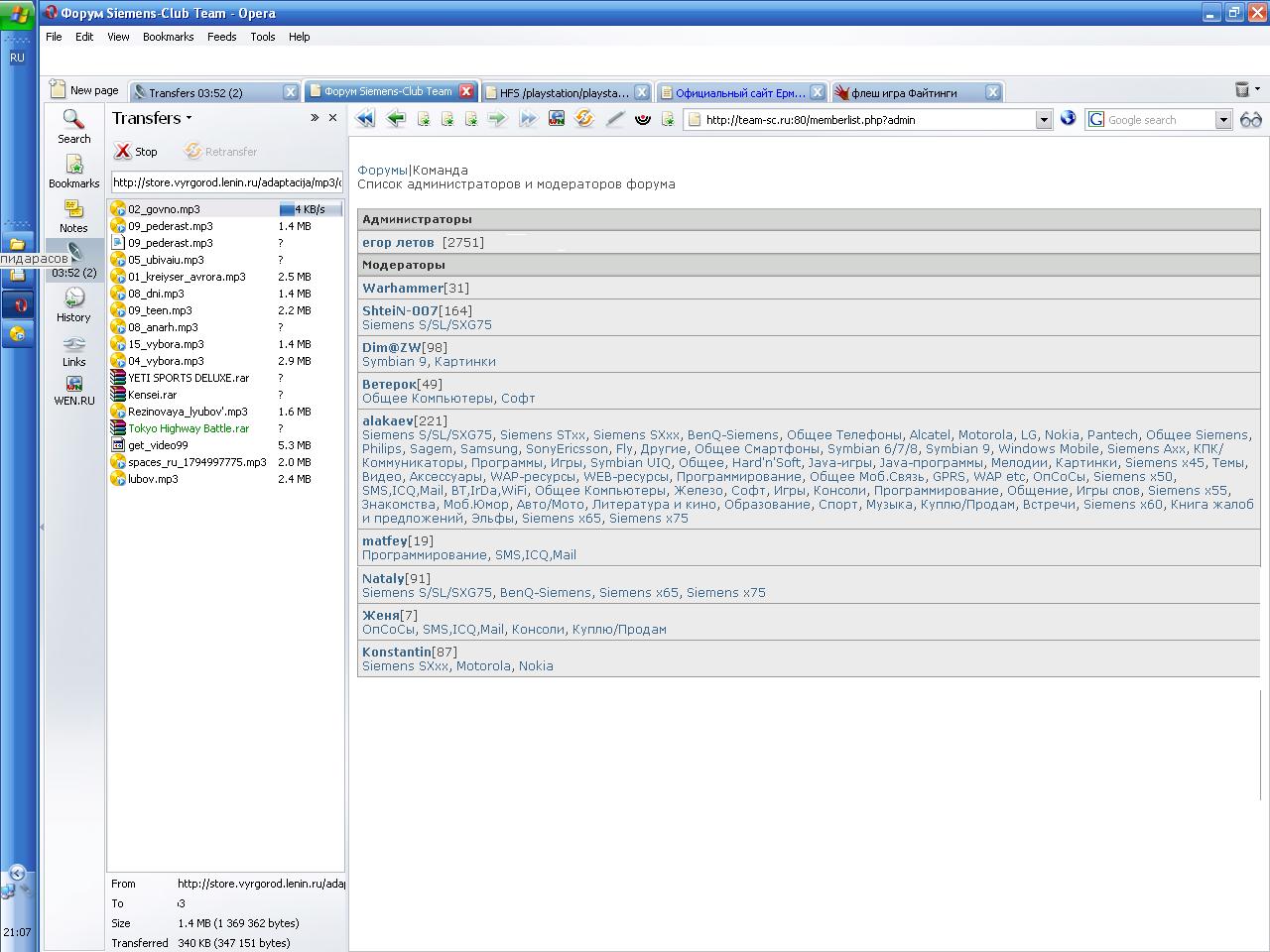
Task: Close the Transfers side panel
Action: tap(333, 118)
